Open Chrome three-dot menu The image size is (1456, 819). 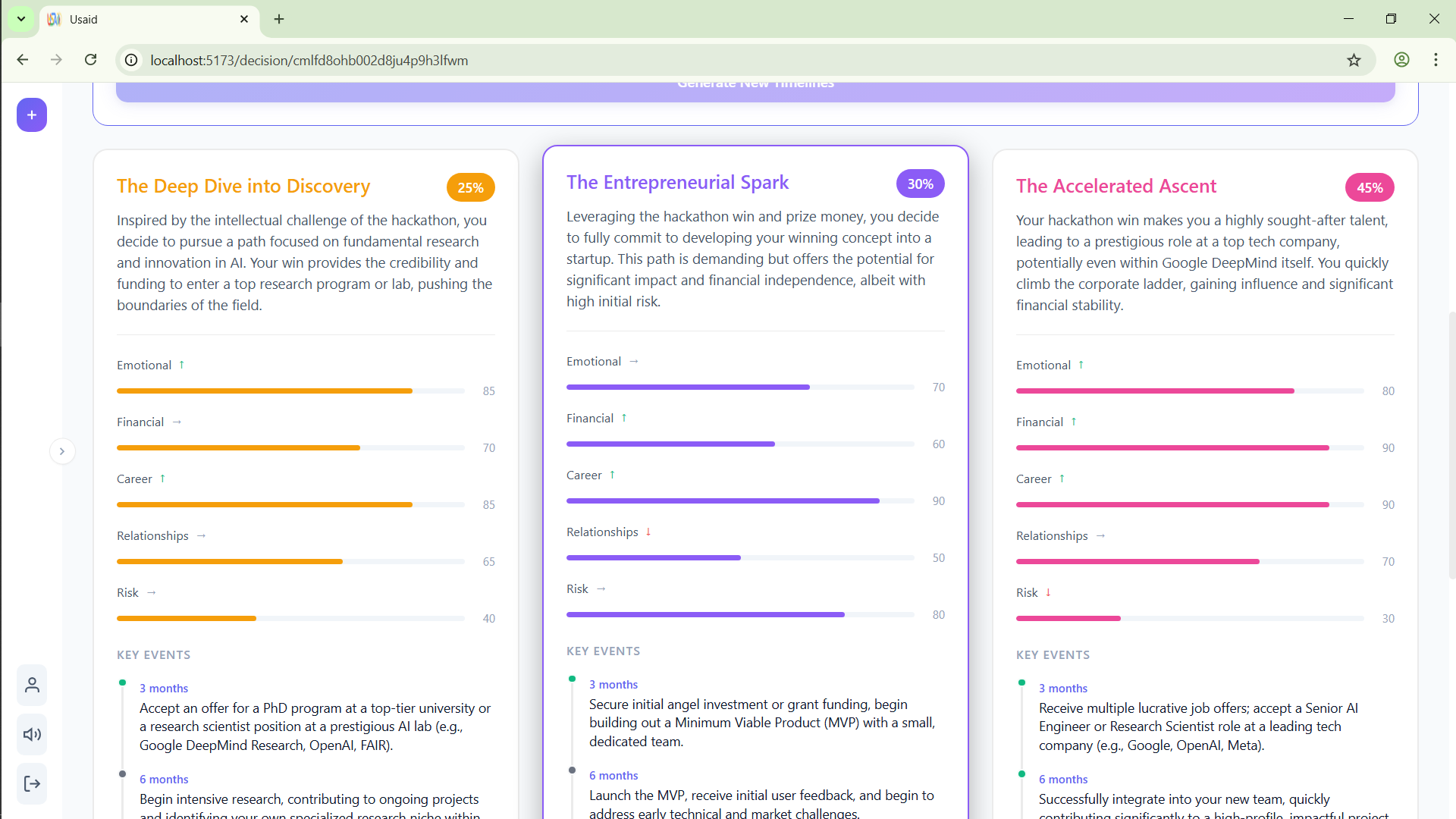click(1436, 60)
